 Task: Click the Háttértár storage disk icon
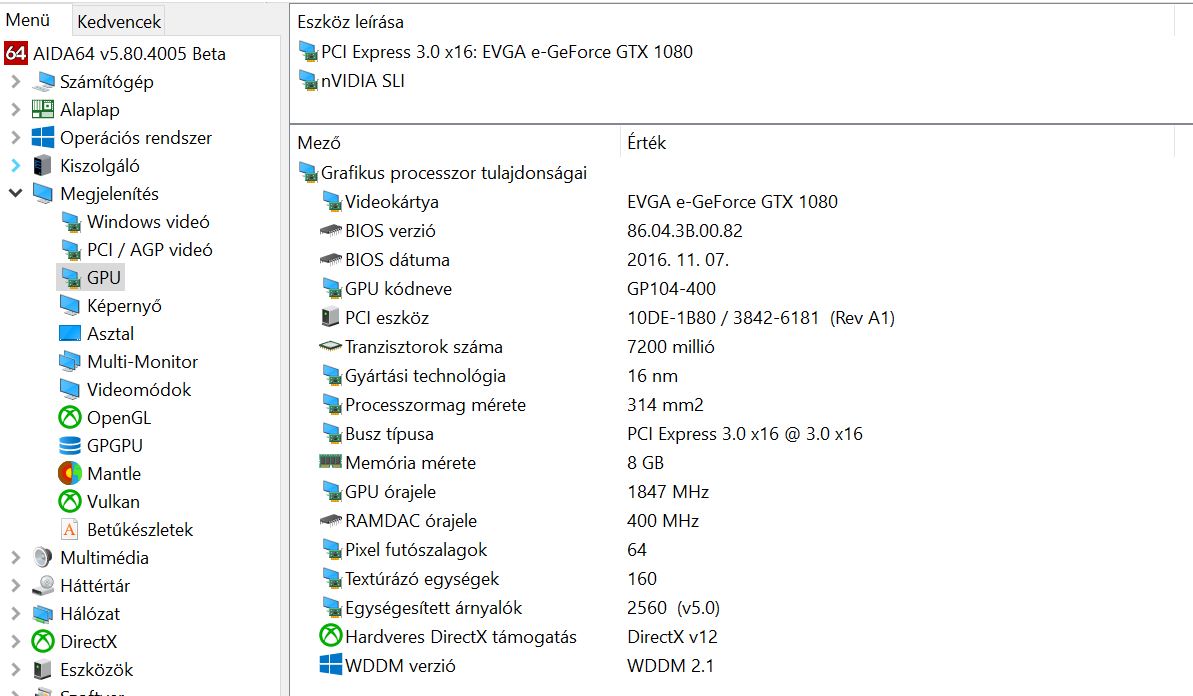(43, 586)
